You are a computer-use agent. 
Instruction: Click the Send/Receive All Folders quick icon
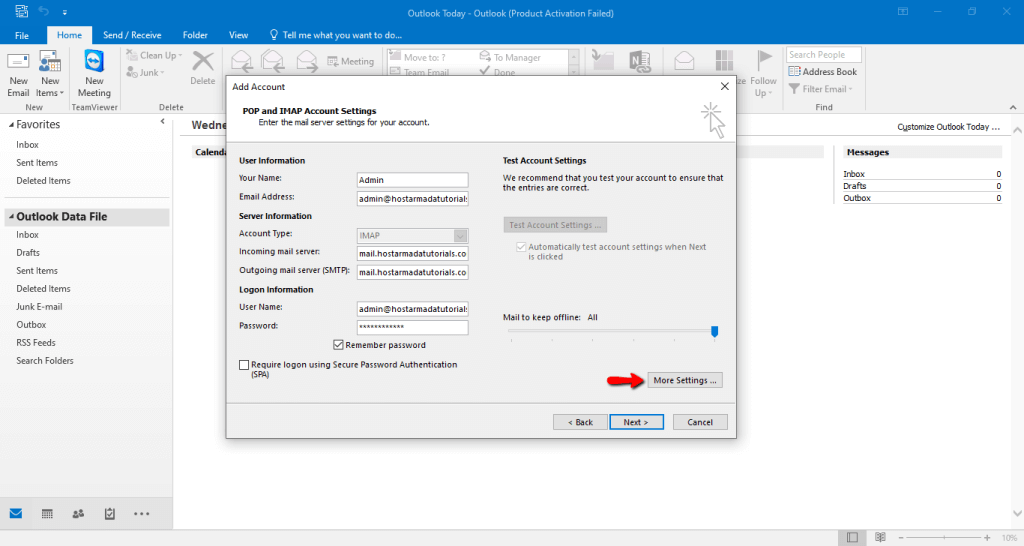click(21, 11)
